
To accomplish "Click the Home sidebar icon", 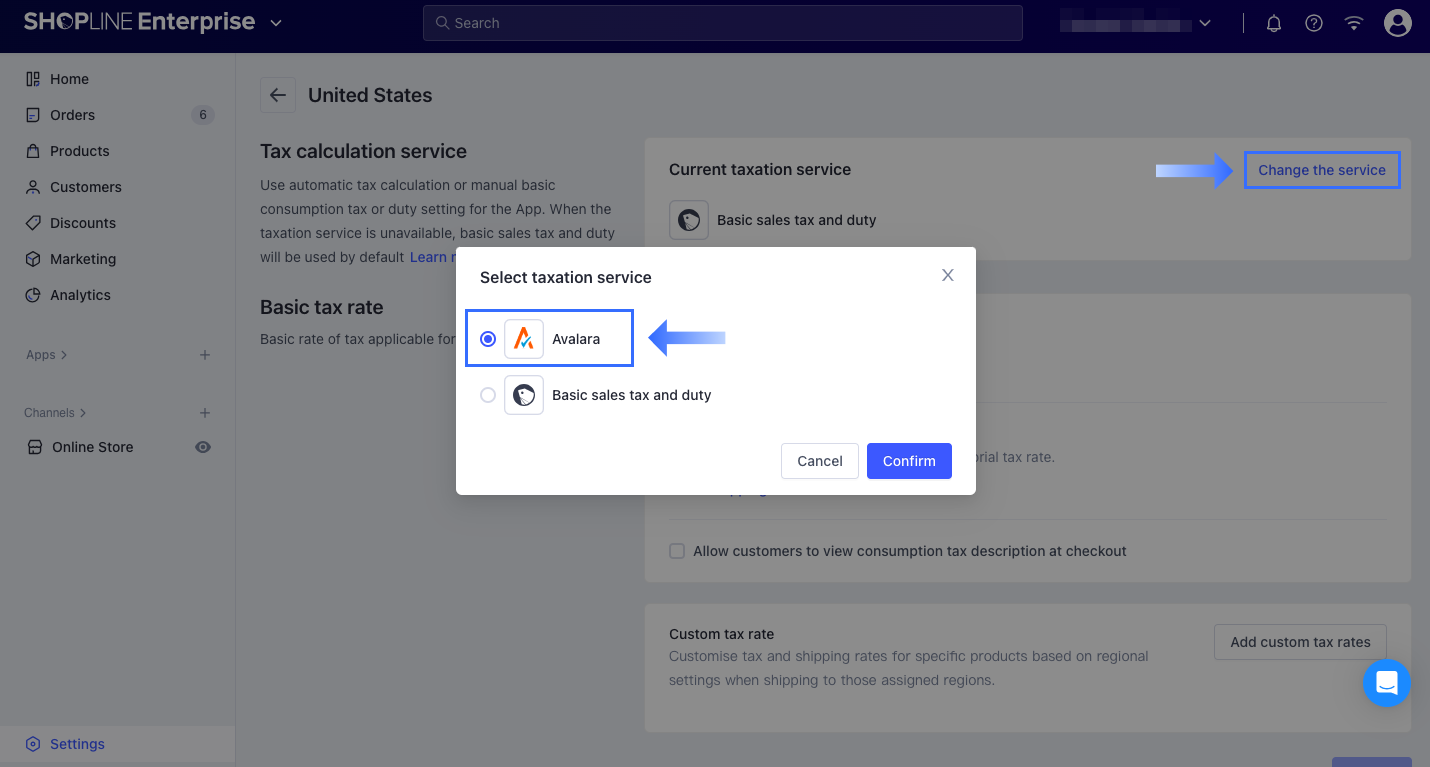I will [x=33, y=79].
